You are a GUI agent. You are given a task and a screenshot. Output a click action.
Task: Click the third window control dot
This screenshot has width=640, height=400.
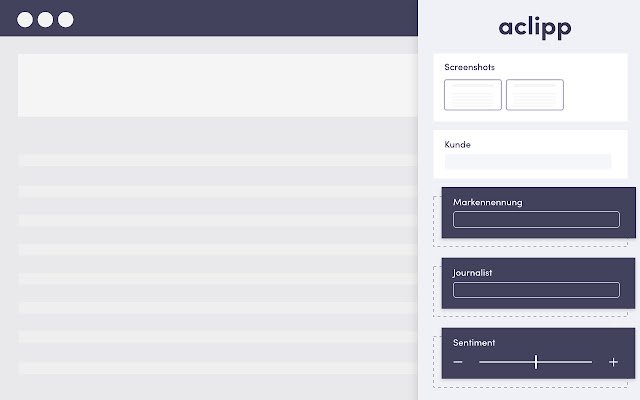[66, 20]
